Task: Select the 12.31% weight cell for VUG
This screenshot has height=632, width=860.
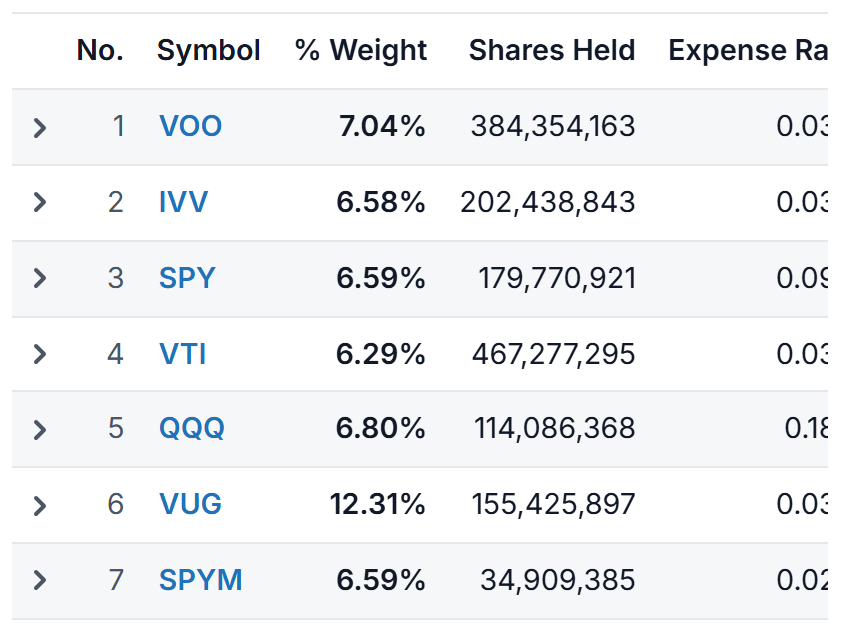Action: [377, 504]
